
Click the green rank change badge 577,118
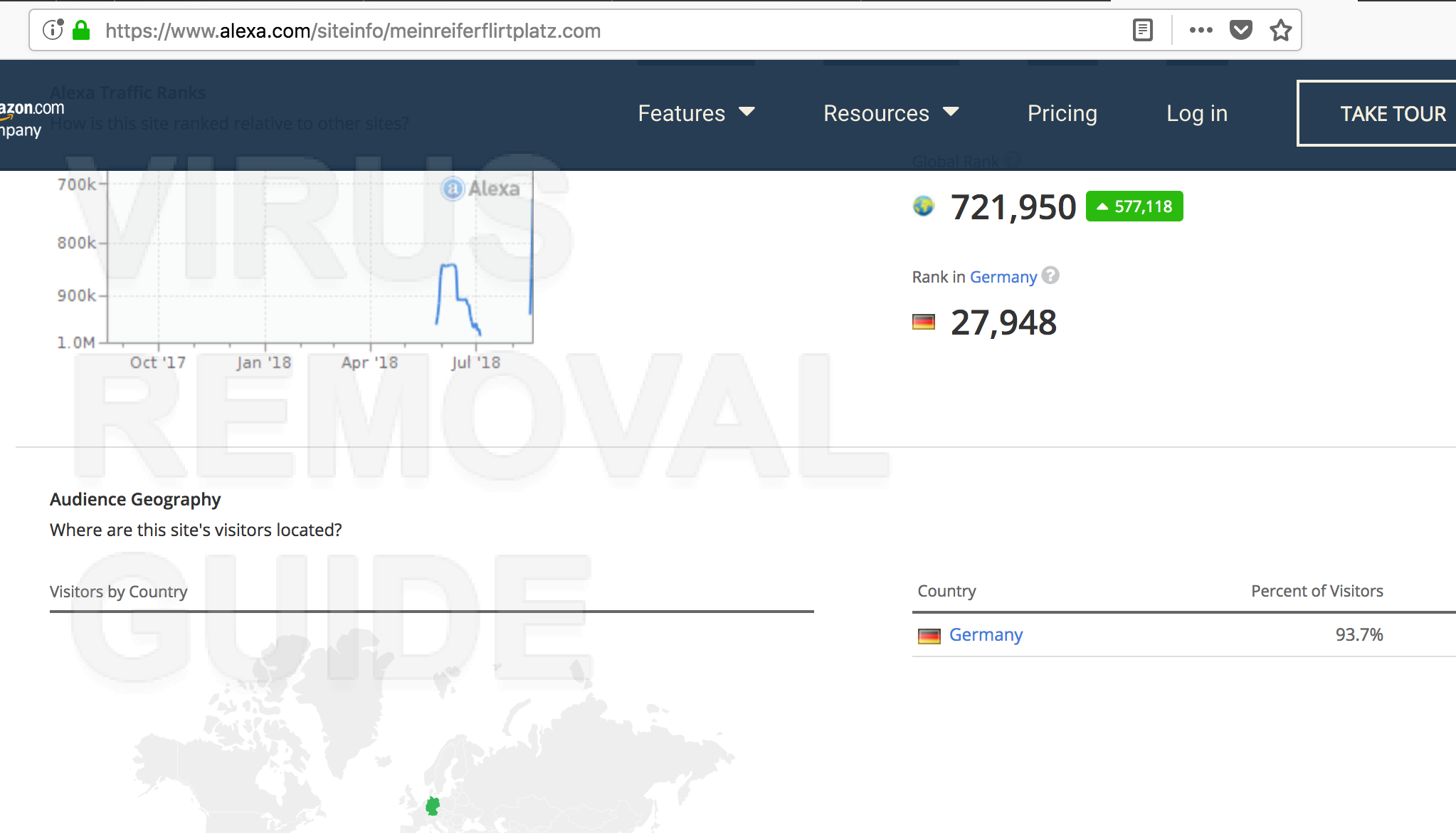click(x=1134, y=206)
